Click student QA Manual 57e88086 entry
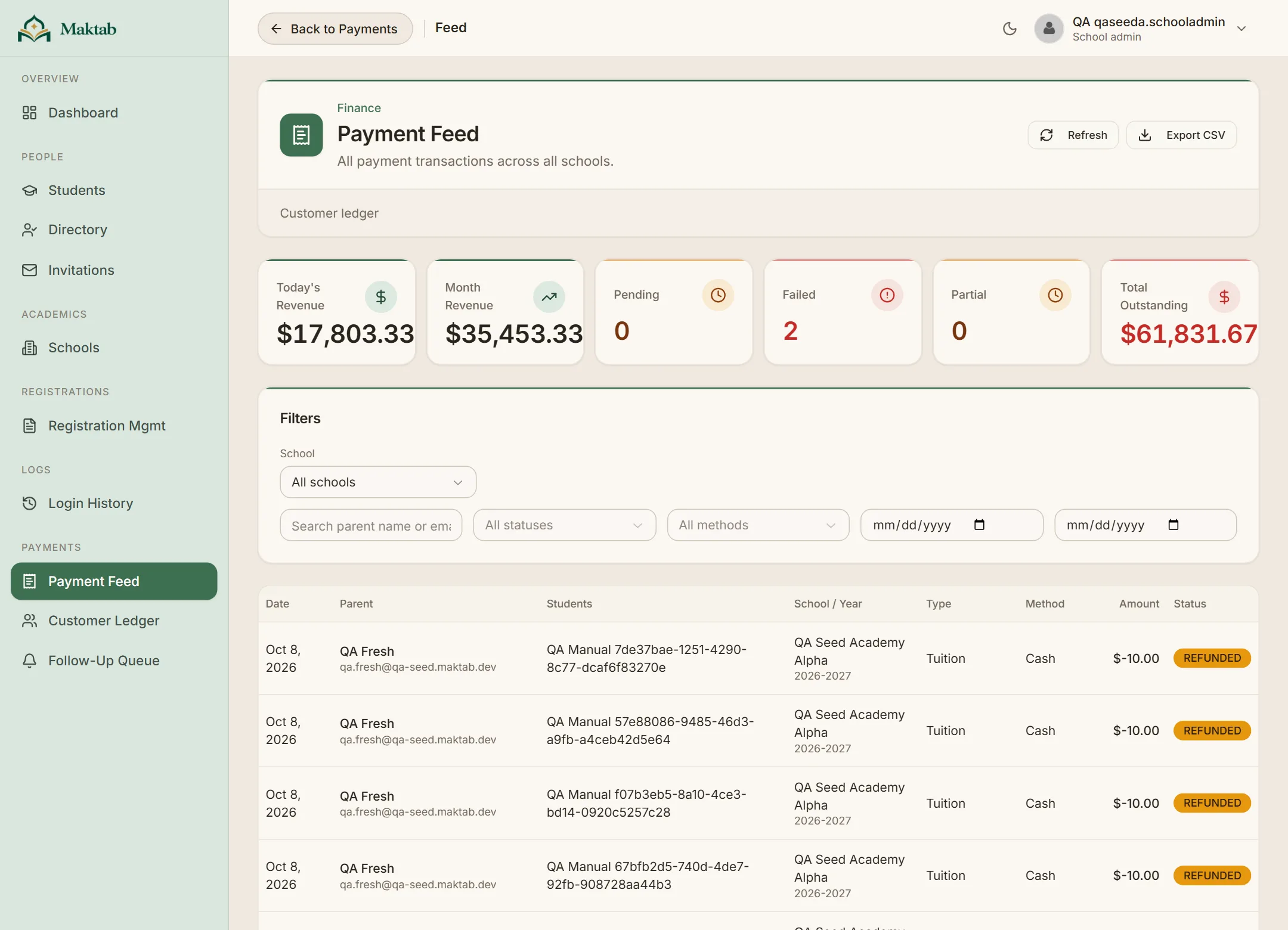Image resolution: width=1288 pixels, height=930 pixels. click(650, 731)
